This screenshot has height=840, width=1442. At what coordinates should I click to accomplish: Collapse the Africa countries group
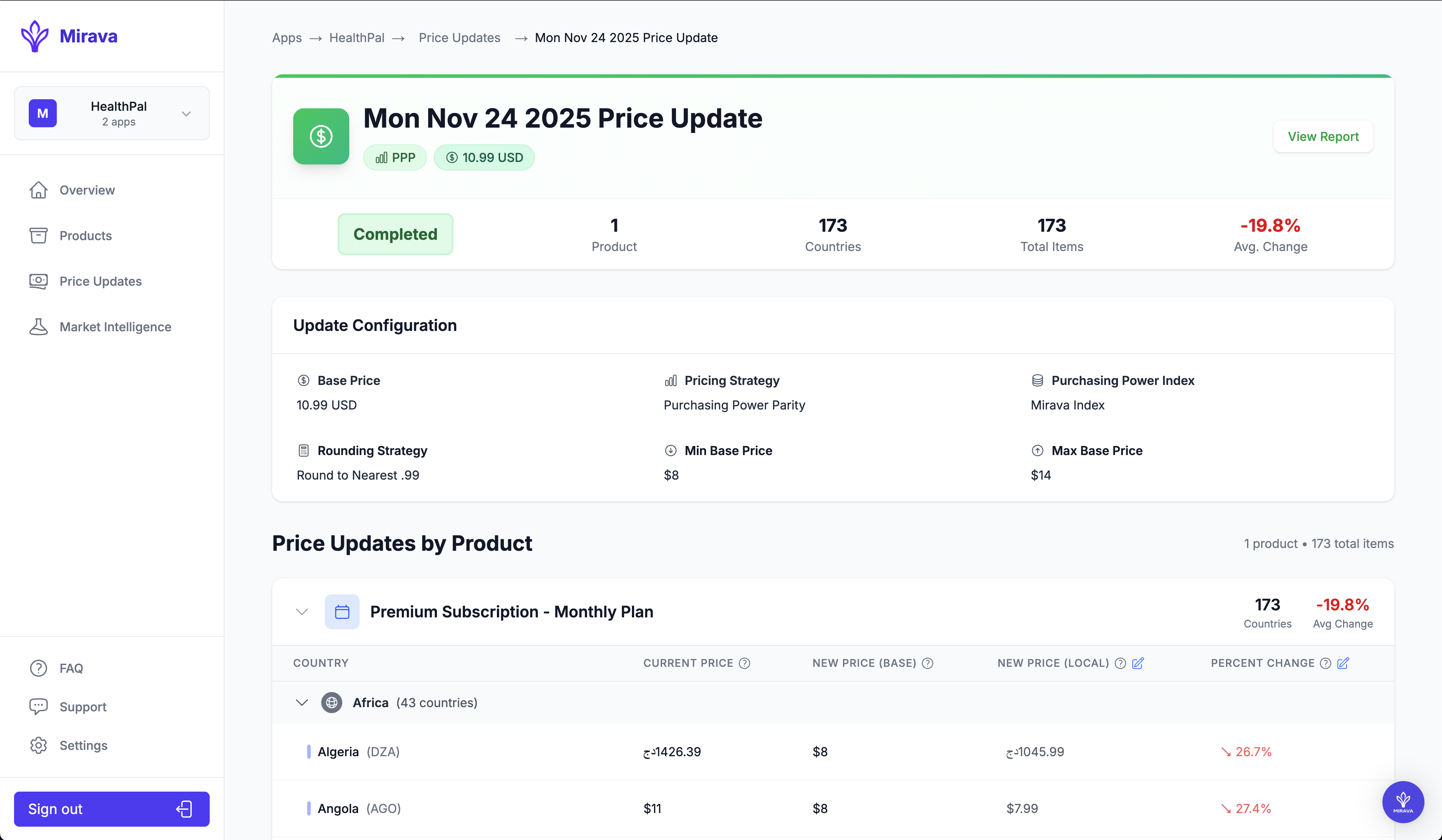pos(302,703)
